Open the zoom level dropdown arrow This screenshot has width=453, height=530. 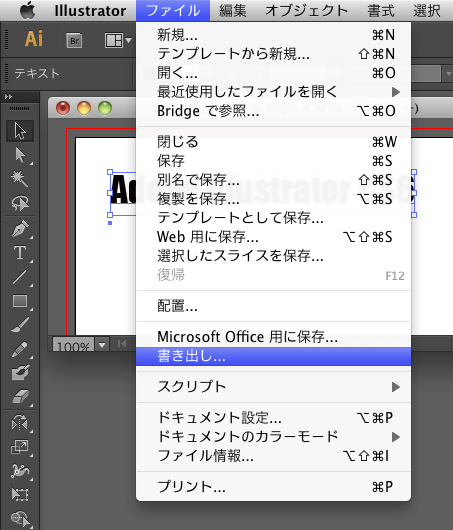(x=102, y=345)
